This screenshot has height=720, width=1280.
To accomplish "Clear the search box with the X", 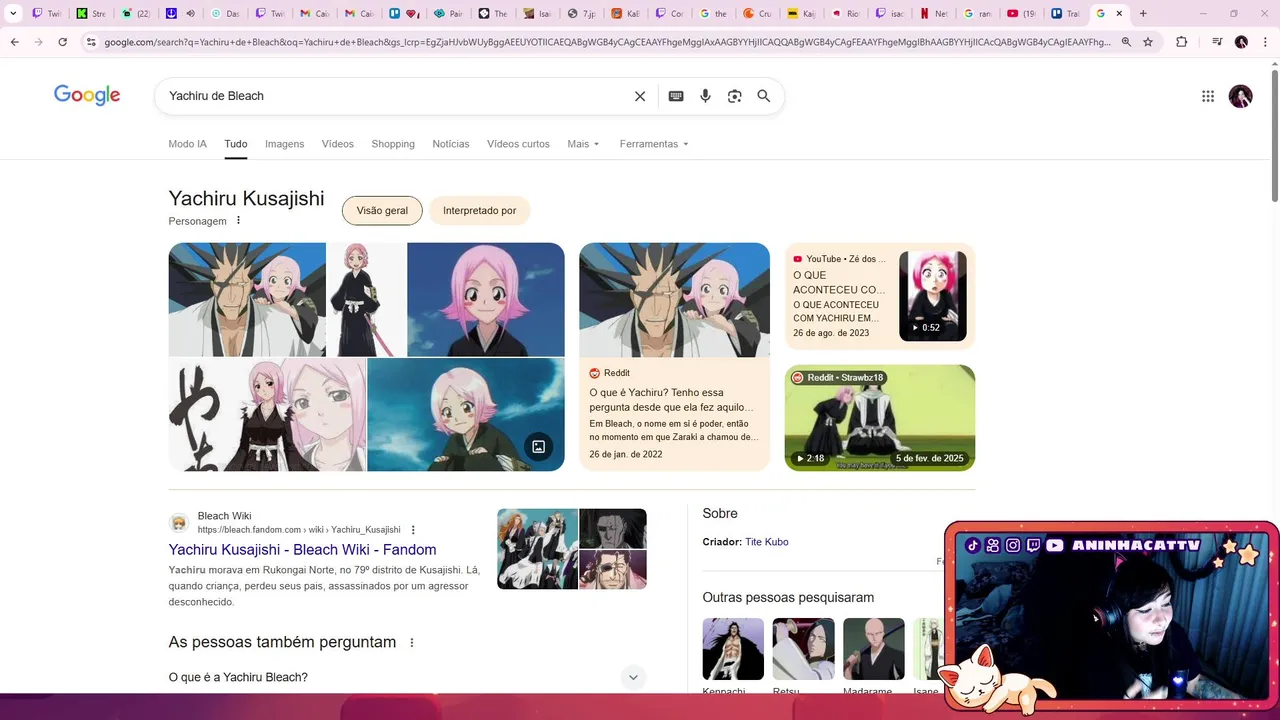I will click(640, 96).
